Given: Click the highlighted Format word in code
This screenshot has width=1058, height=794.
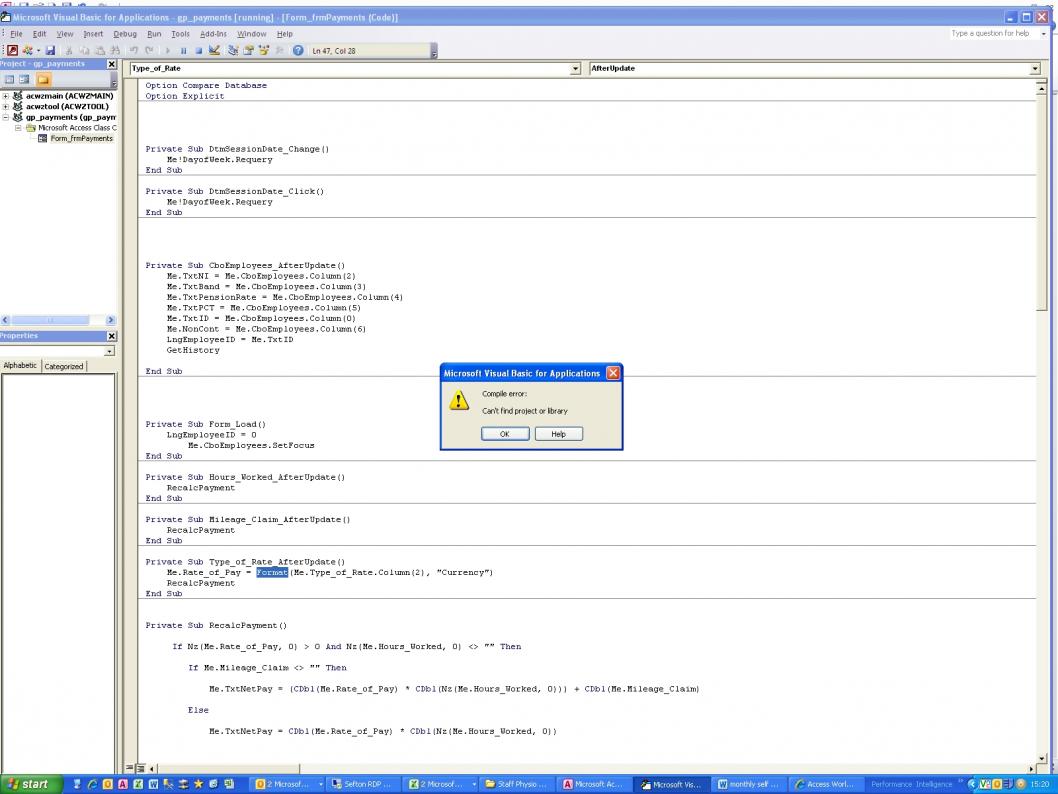Looking at the screenshot, I should (272, 572).
